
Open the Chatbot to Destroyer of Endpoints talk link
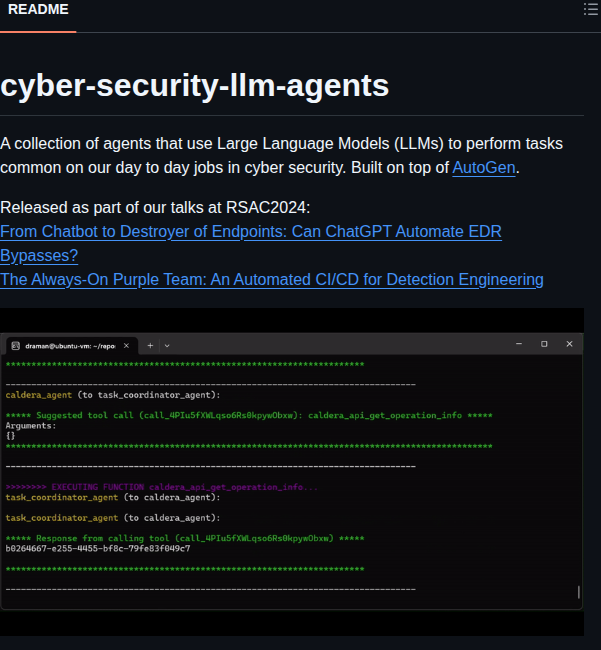point(251,243)
